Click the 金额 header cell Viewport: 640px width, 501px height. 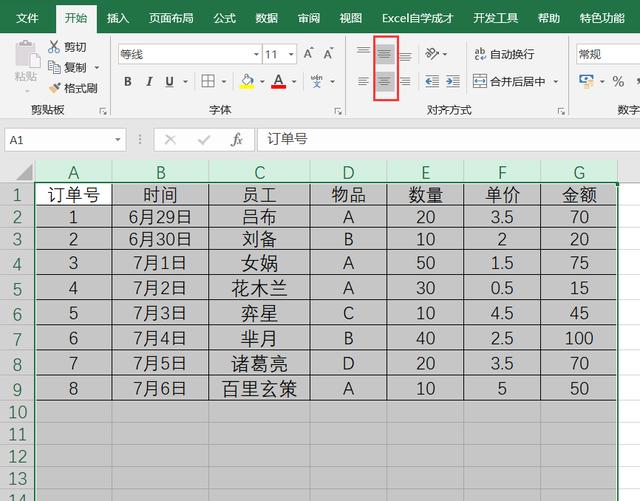click(x=579, y=194)
